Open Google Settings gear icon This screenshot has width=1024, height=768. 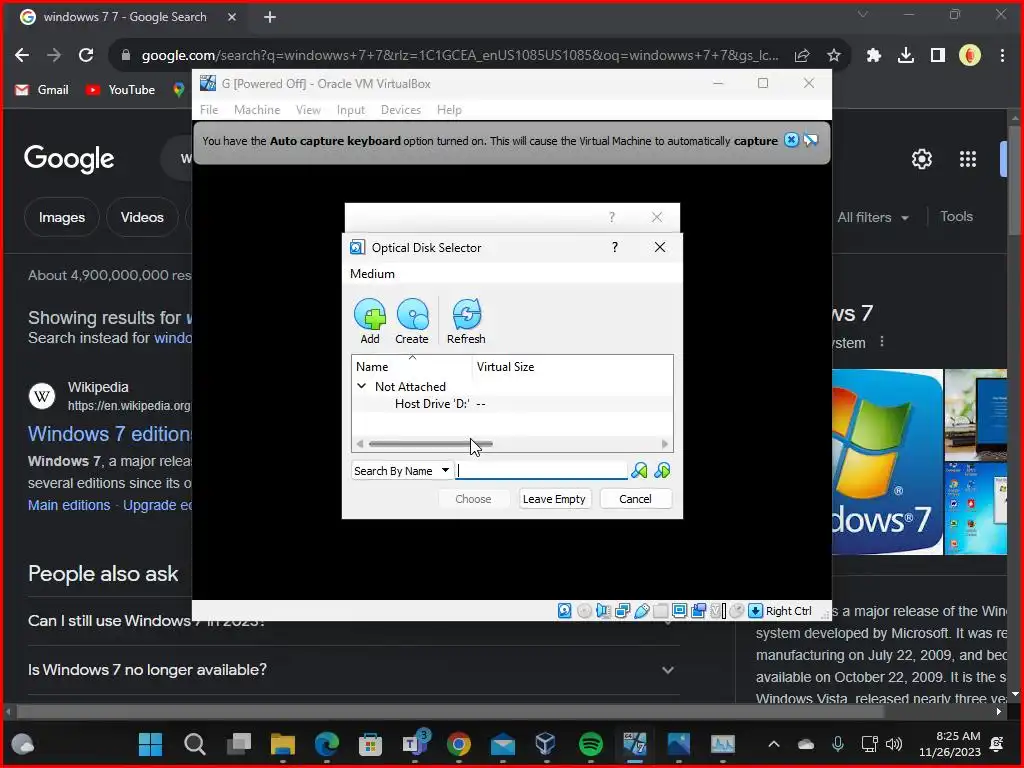click(921, 159)
